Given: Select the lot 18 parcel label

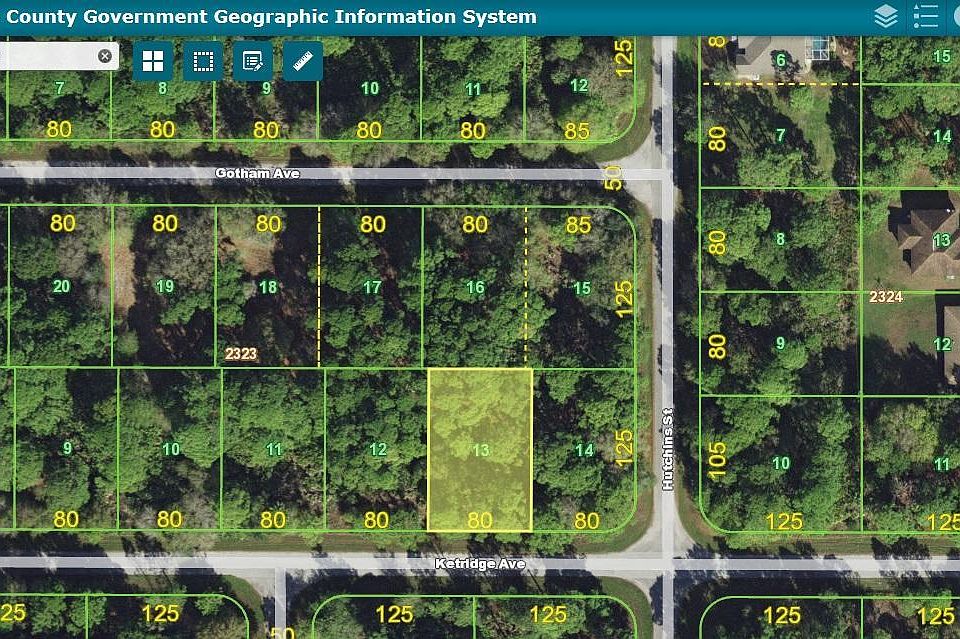Looking at the screenshot, I should 268,286.
